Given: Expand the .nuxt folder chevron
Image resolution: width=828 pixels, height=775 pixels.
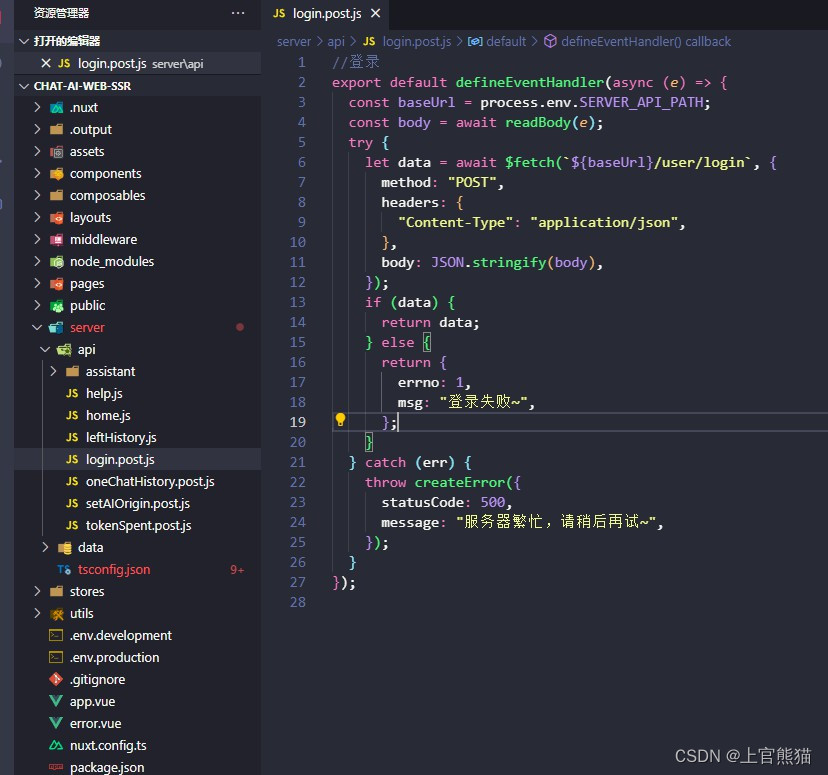Looking at the screenshot, I should coord(37,107).
